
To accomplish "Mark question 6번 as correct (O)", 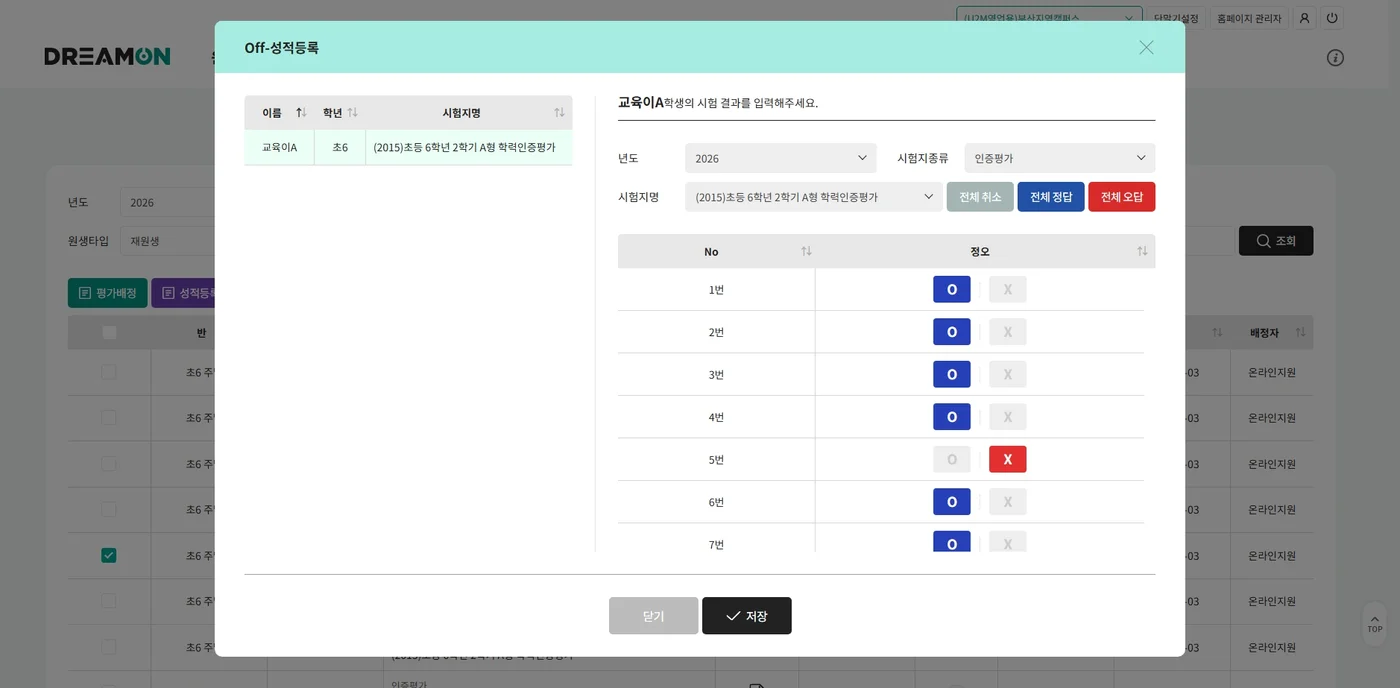I will pos(952,502).
